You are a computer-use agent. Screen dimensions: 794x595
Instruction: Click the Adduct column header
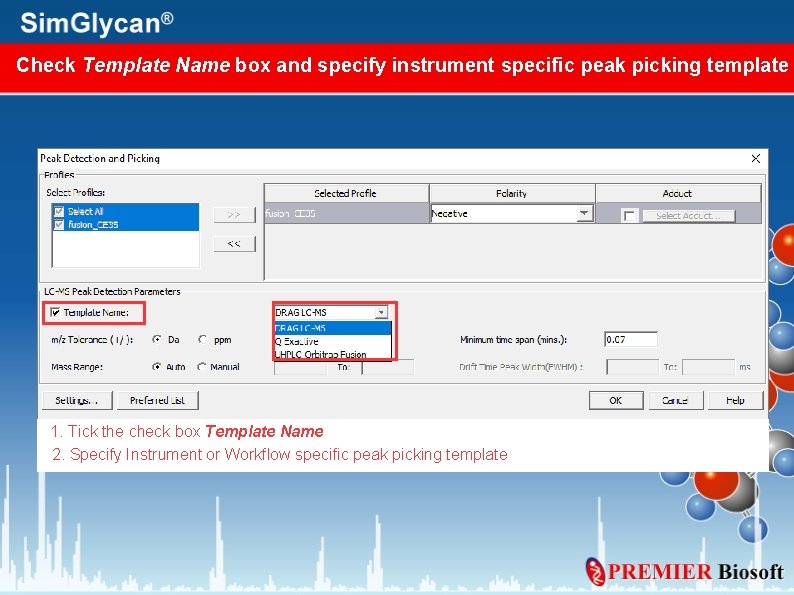[678, 193]
